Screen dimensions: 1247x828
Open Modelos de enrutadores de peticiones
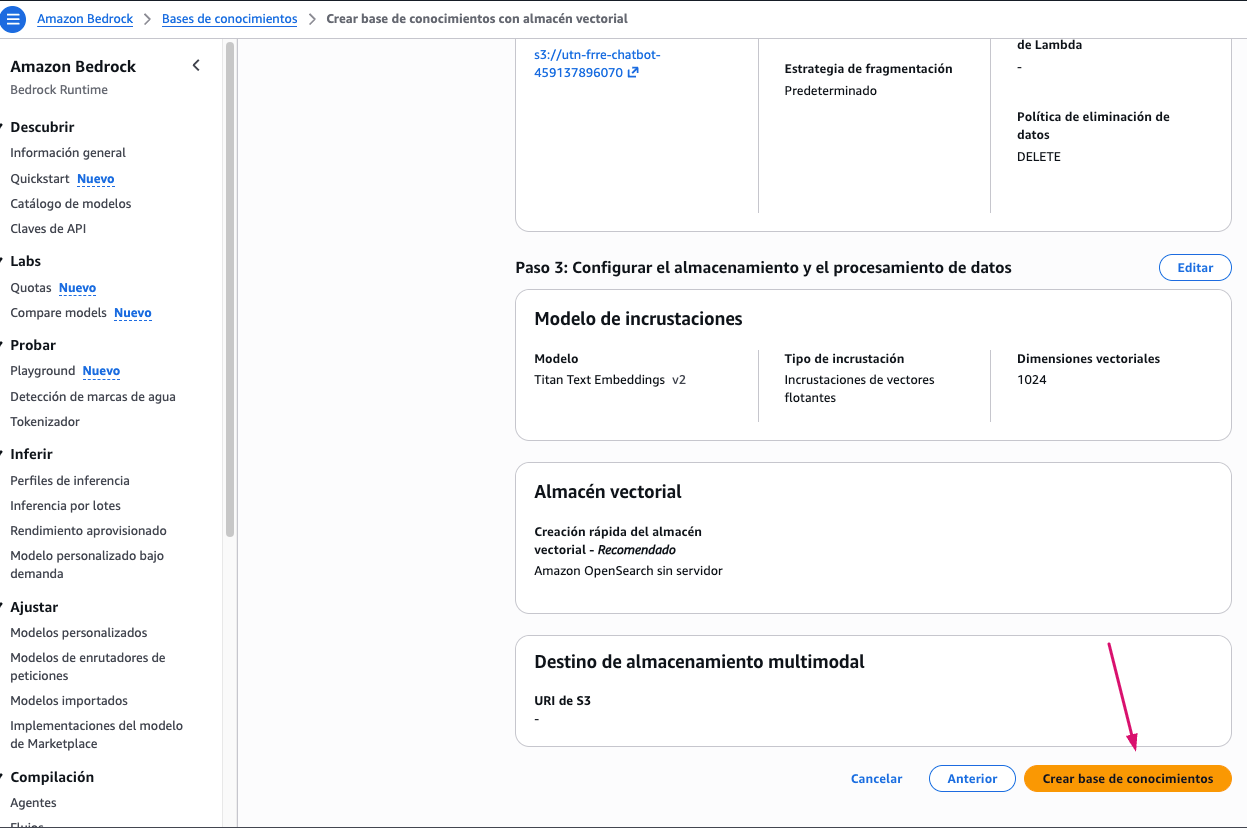click(88, 667)
